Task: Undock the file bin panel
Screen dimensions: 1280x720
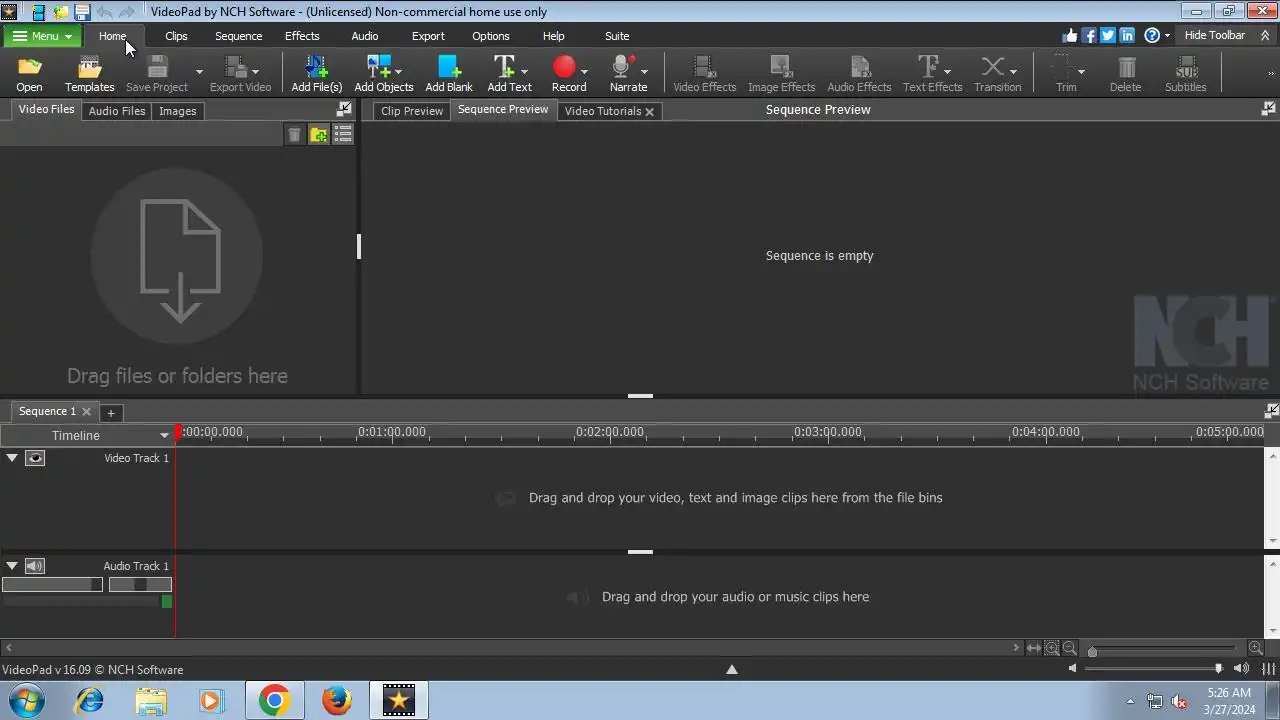Action: tap(344, 108)
